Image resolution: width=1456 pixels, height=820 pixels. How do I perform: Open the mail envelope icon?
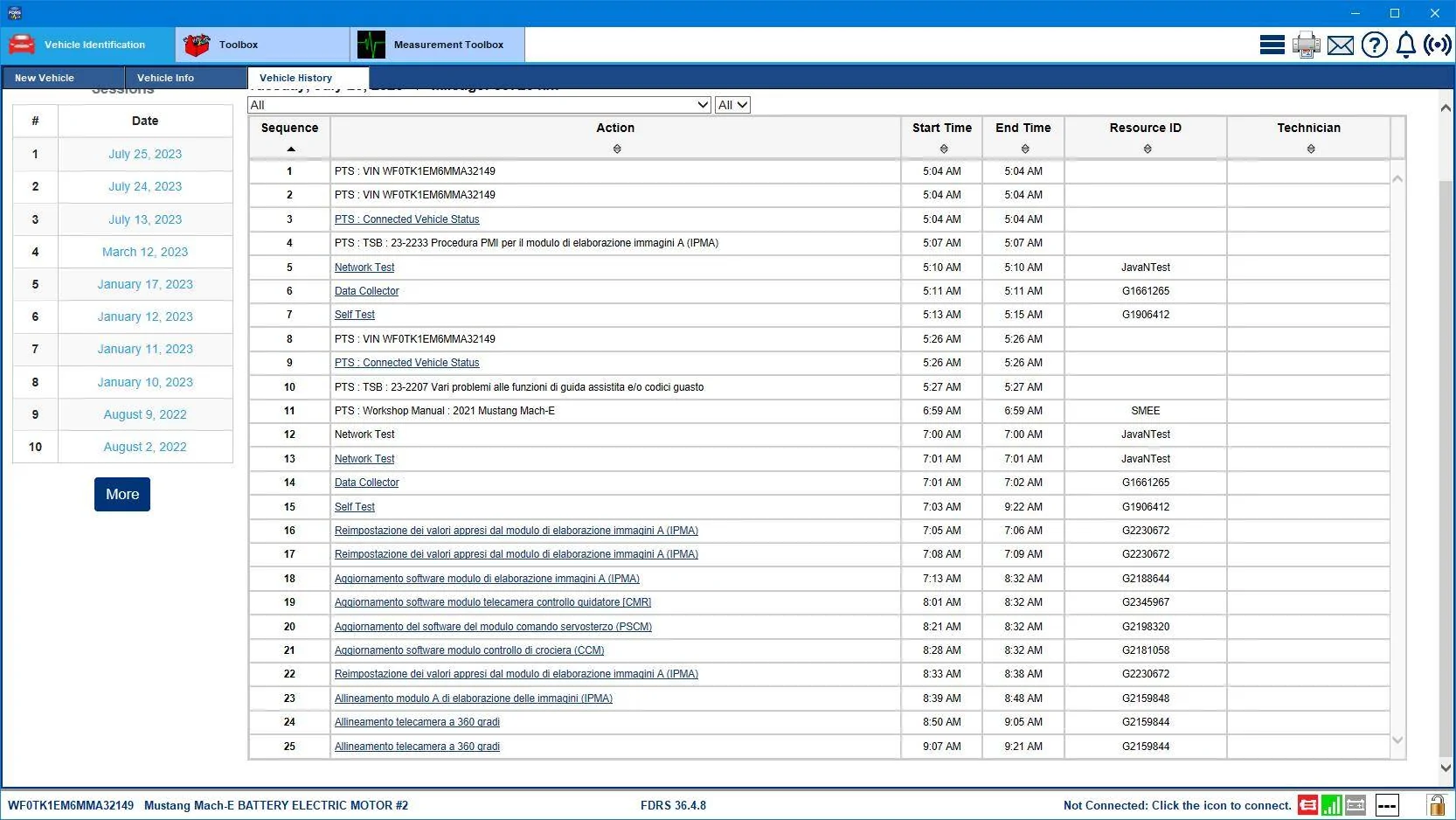(1340, 45)
